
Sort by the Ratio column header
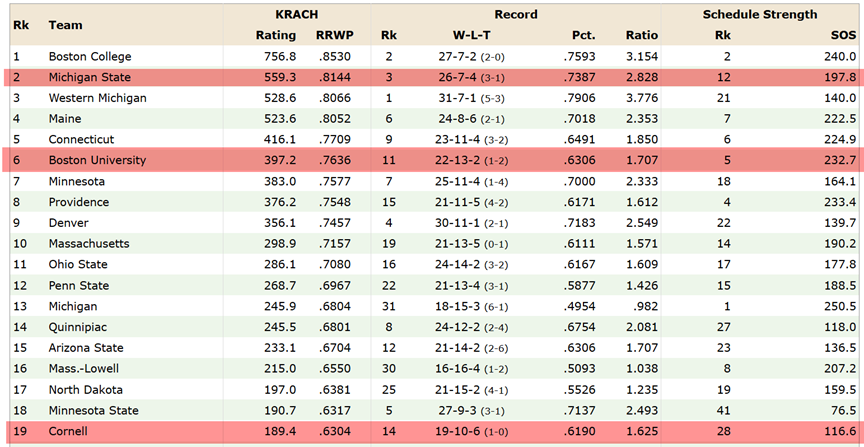pyautogui.click(x=642, y=35)
